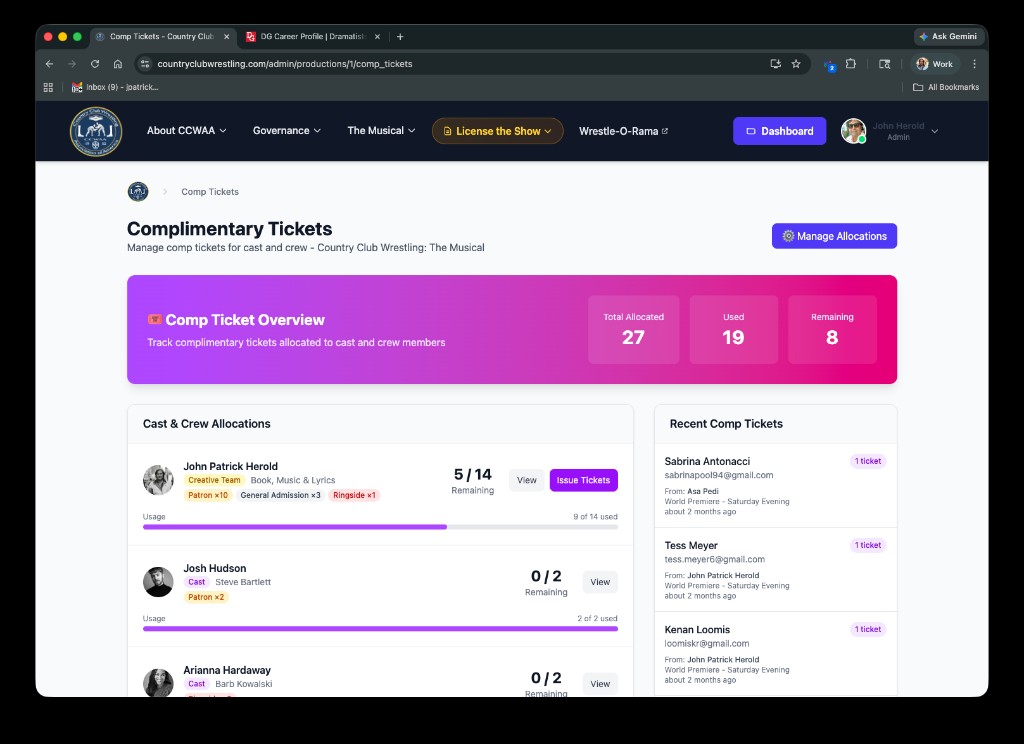Click the Issue Tickets button
The width and height of the screenshot is (1024, 744).
[583, 480]
